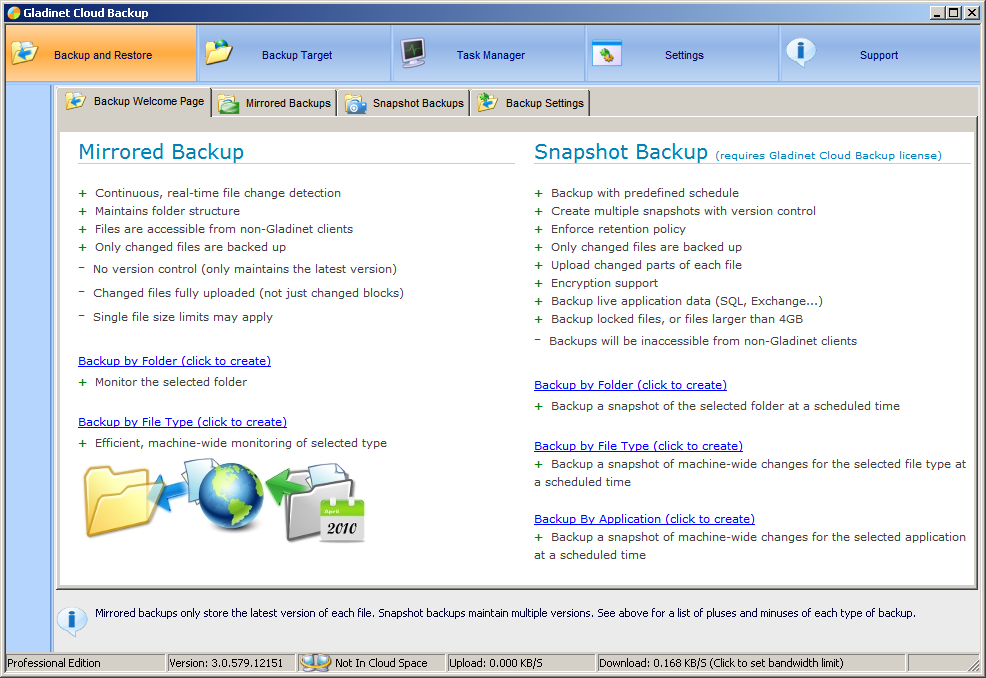Viewport: 986px width, 678px height.
Task: Switch to the Backup Welcome Page tab
Action: pyautogui.click(x=135, y=101)
